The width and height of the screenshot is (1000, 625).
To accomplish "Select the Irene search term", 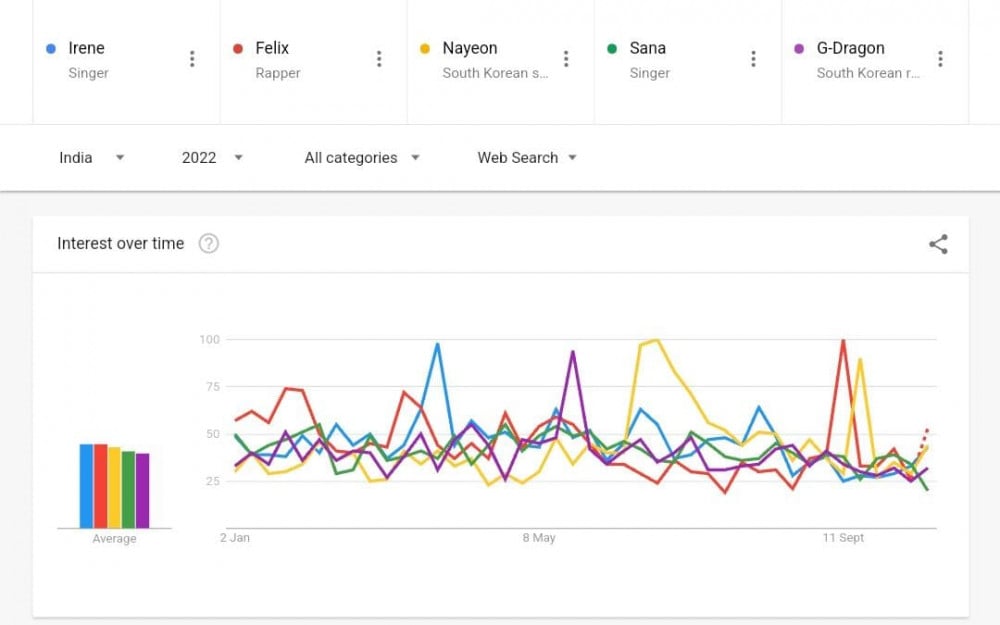I will coord(86,49).
